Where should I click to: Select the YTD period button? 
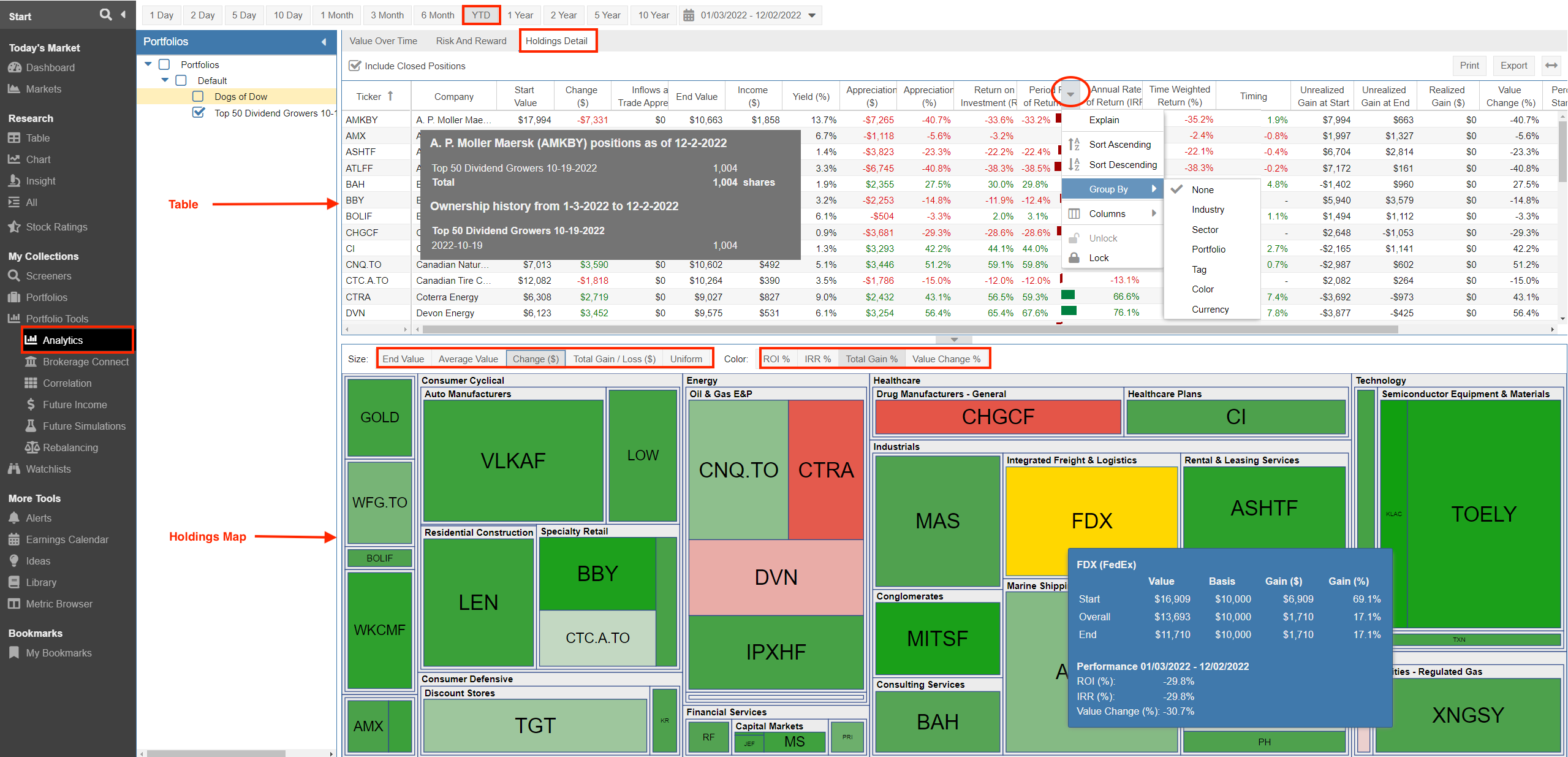[481, 15]
